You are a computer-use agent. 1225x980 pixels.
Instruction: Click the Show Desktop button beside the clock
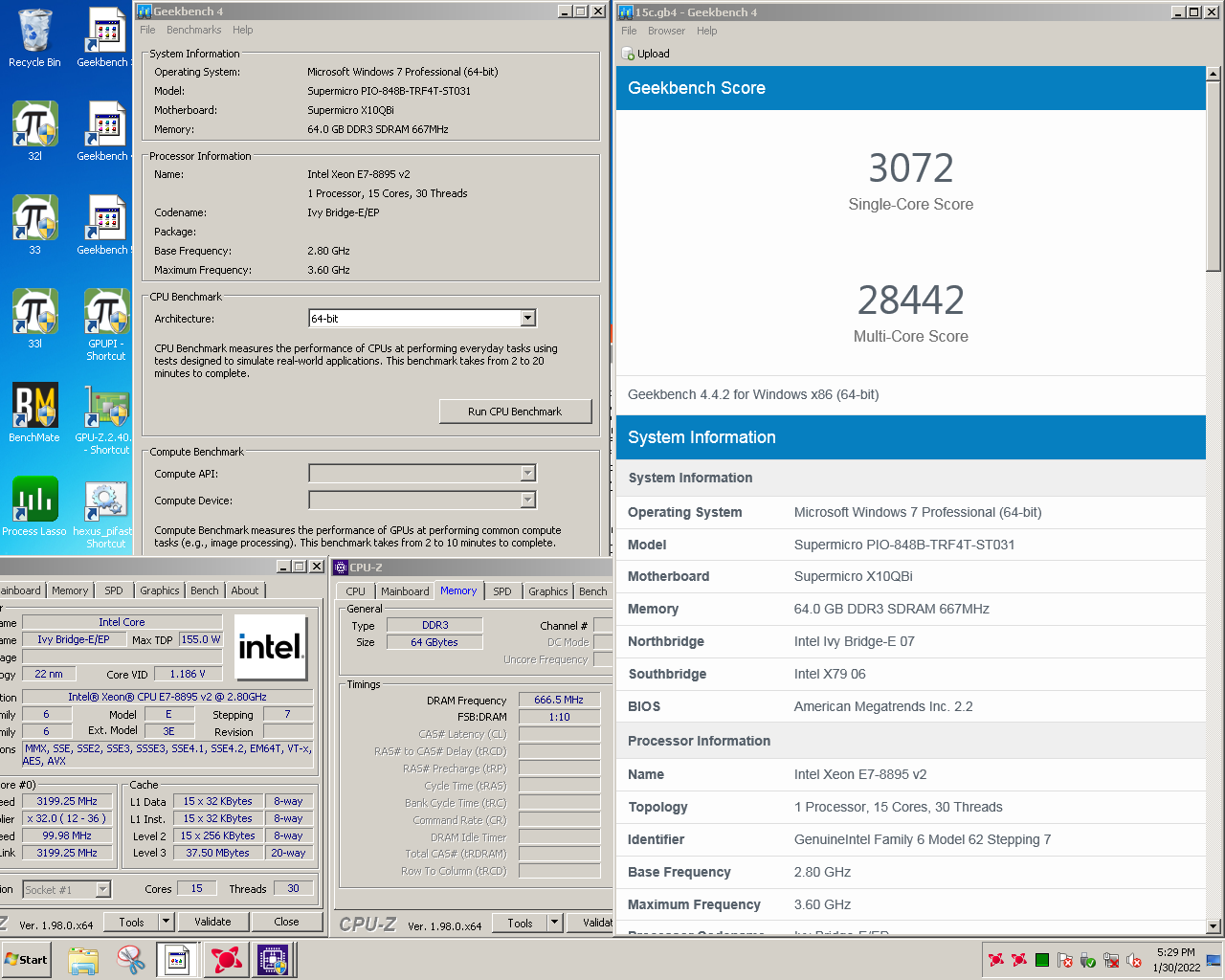pos(1214,960)
